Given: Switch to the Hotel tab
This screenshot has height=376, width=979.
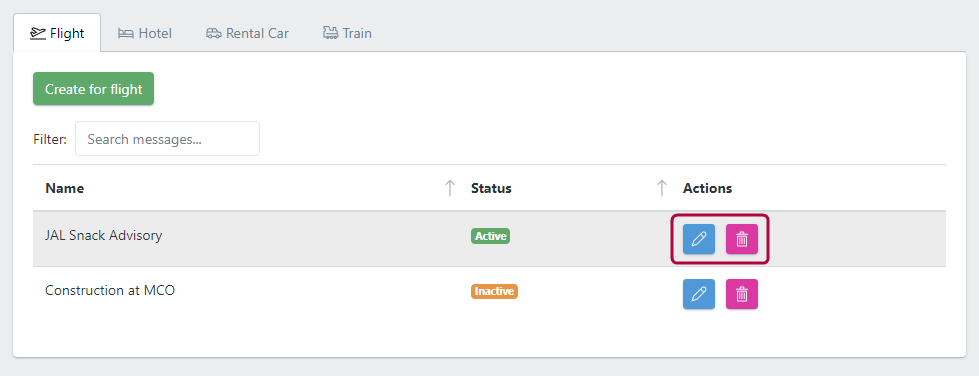Looking at the screenshot, I should pos(145,33).
